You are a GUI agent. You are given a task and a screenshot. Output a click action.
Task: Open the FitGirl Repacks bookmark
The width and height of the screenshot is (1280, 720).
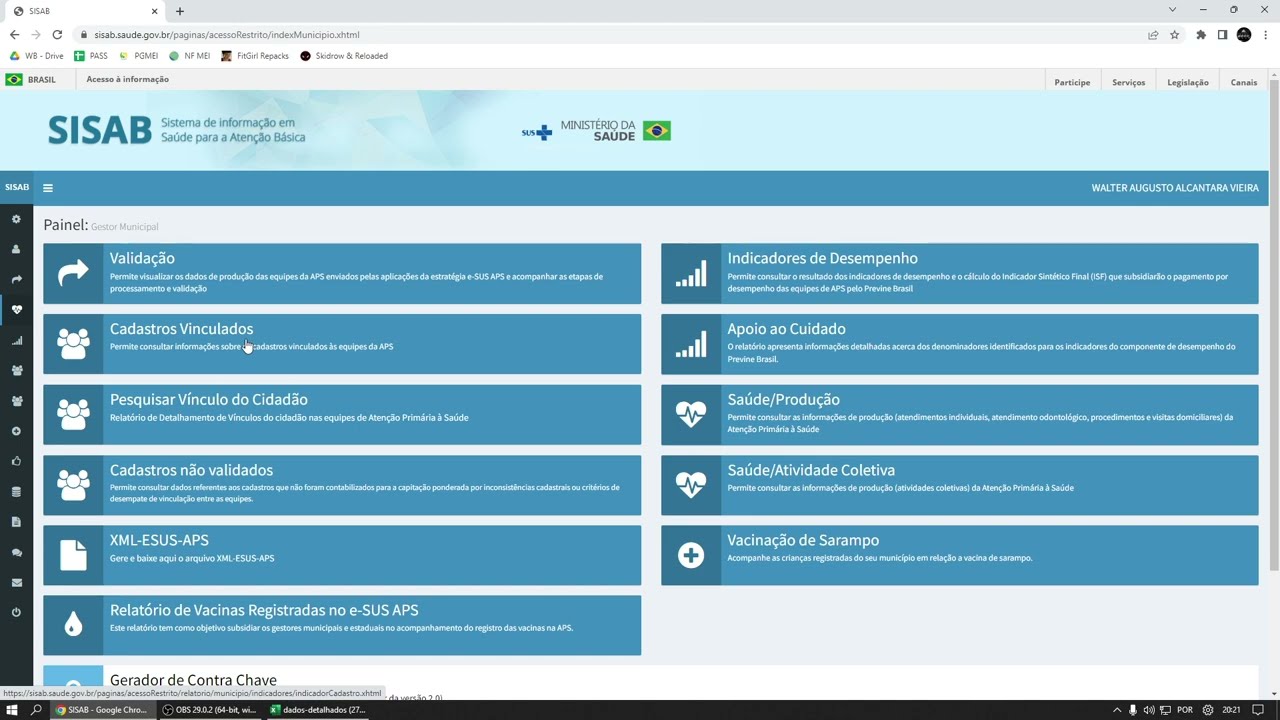255,56
